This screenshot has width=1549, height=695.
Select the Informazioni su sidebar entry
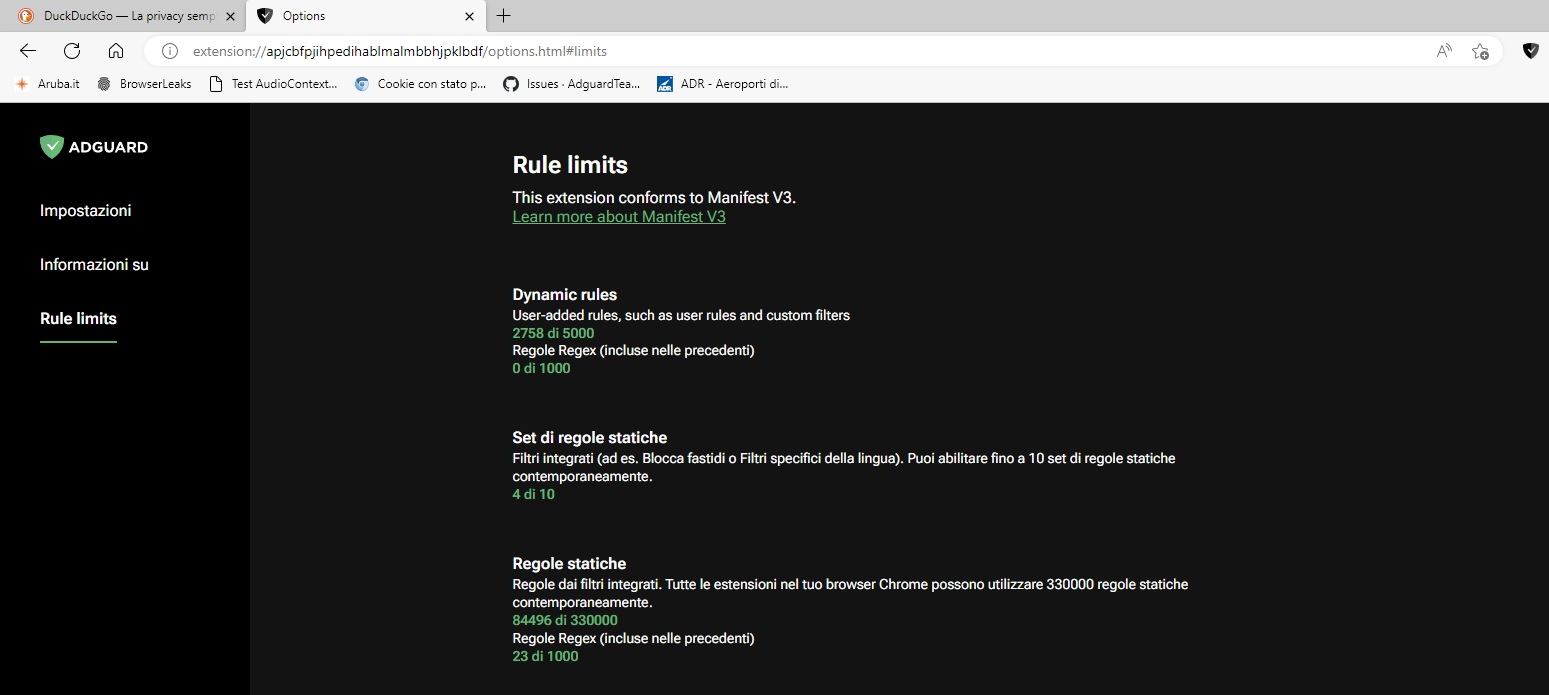[x=93, y=264]
